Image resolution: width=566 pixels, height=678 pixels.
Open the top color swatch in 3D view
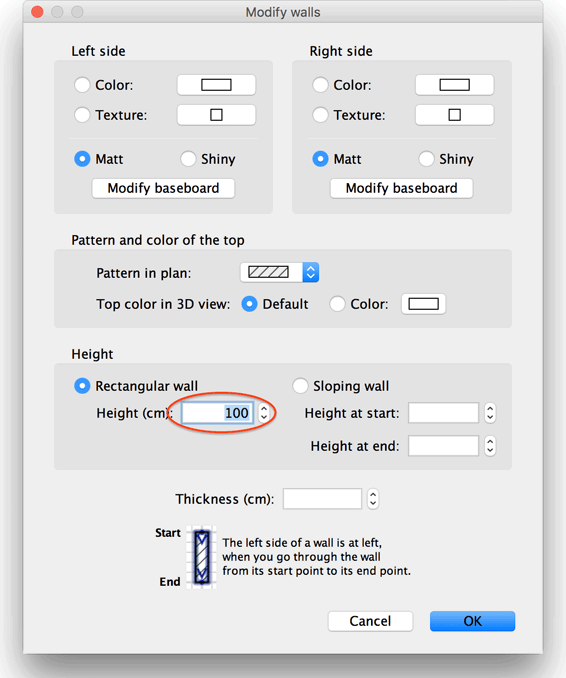(423, 304)
